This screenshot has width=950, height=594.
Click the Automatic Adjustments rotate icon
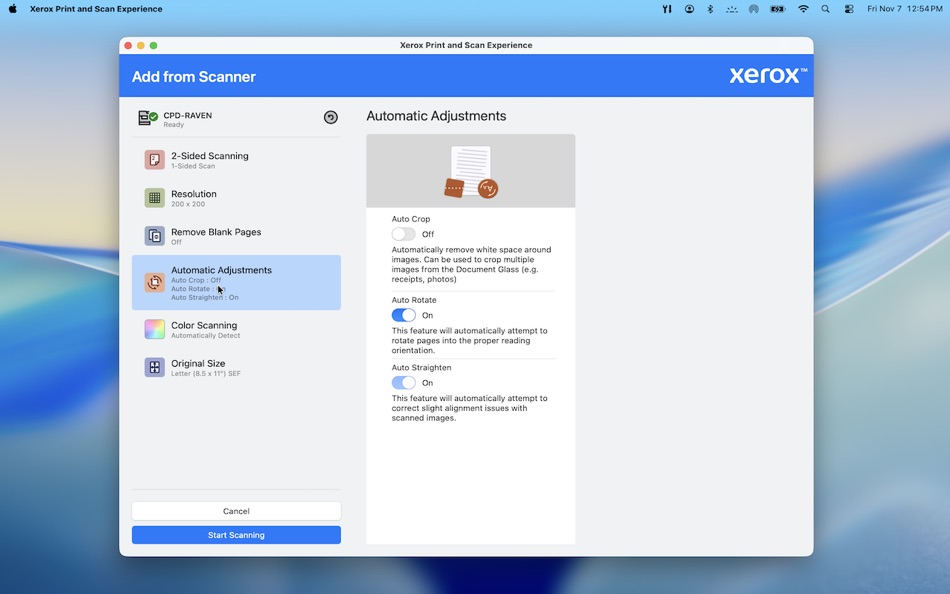155,283
